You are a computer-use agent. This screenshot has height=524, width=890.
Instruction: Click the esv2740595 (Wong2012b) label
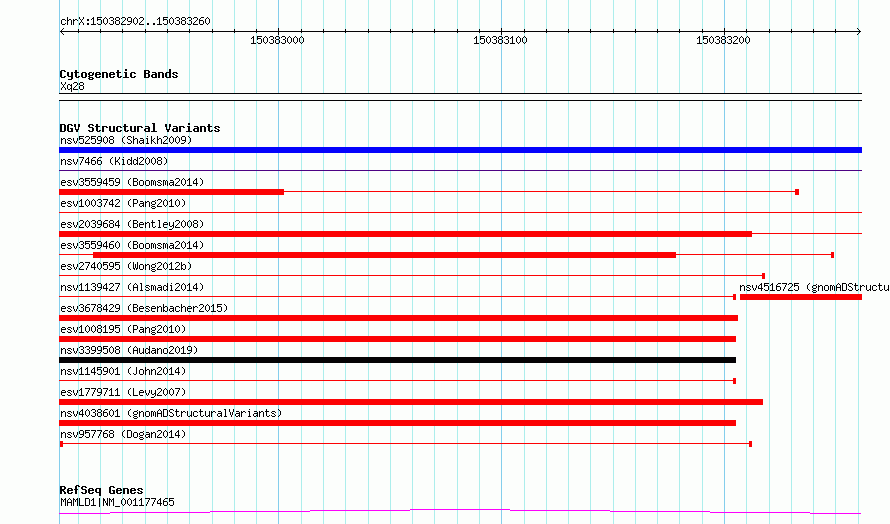[x=126, y=266]
